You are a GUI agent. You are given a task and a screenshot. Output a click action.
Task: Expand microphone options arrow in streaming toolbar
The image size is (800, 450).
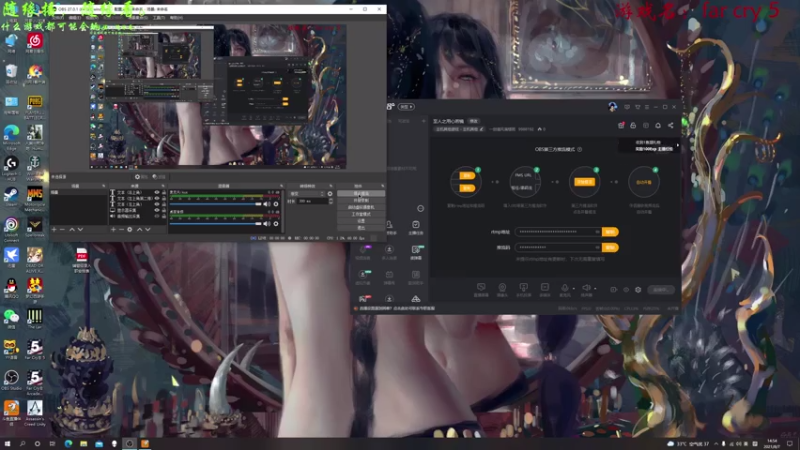coord(573,289)
